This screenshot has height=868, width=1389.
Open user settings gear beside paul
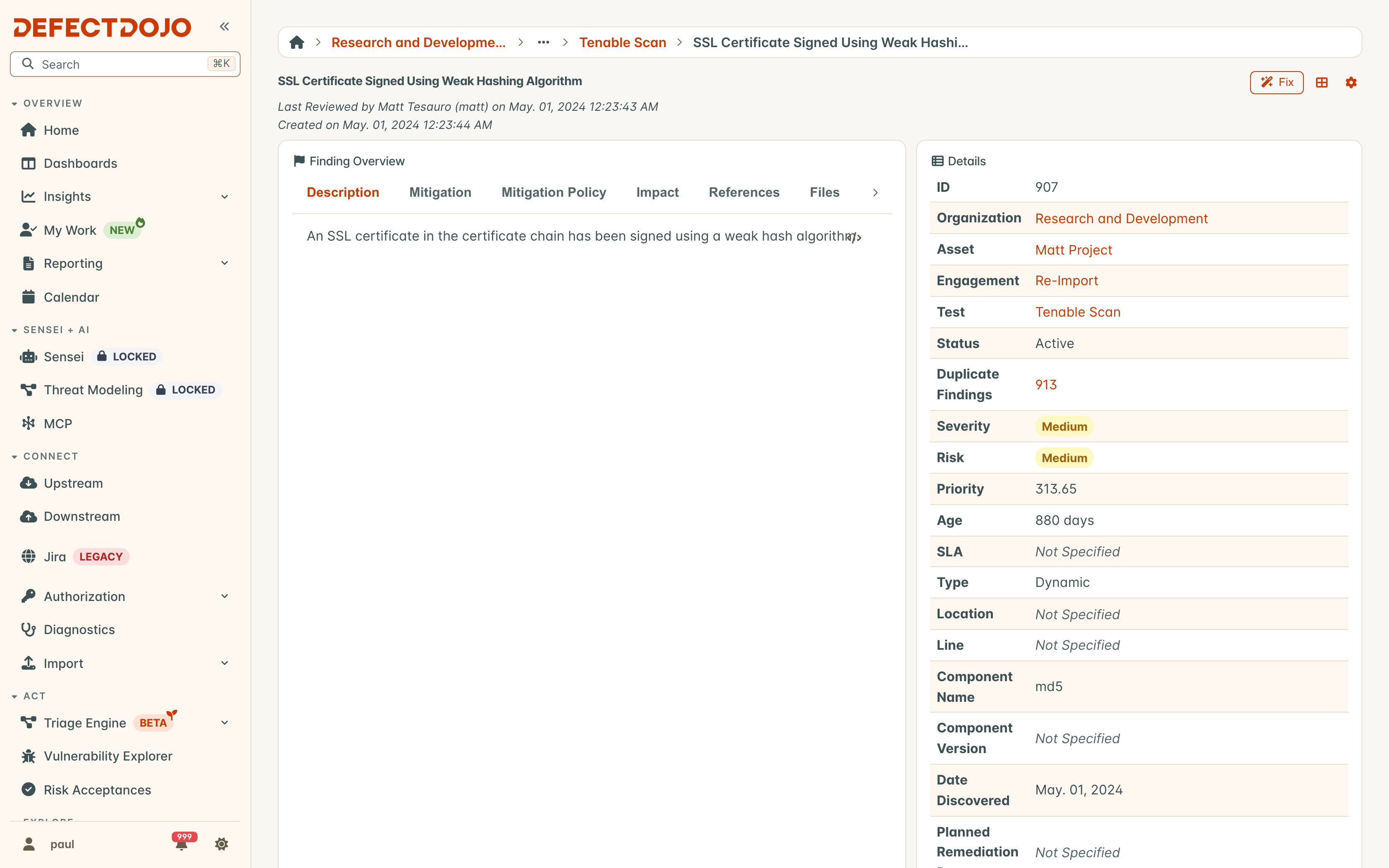point(222,844)
